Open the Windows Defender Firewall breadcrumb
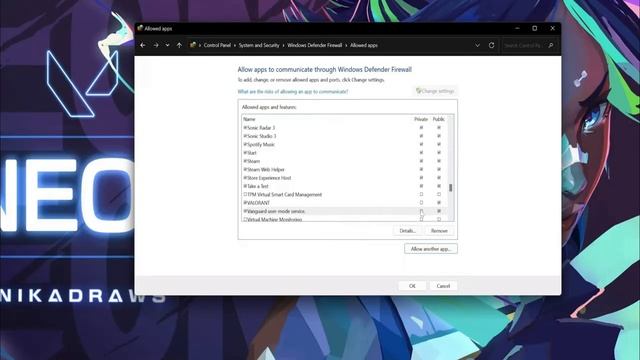 pyautogui.click(x=314, y=45)
